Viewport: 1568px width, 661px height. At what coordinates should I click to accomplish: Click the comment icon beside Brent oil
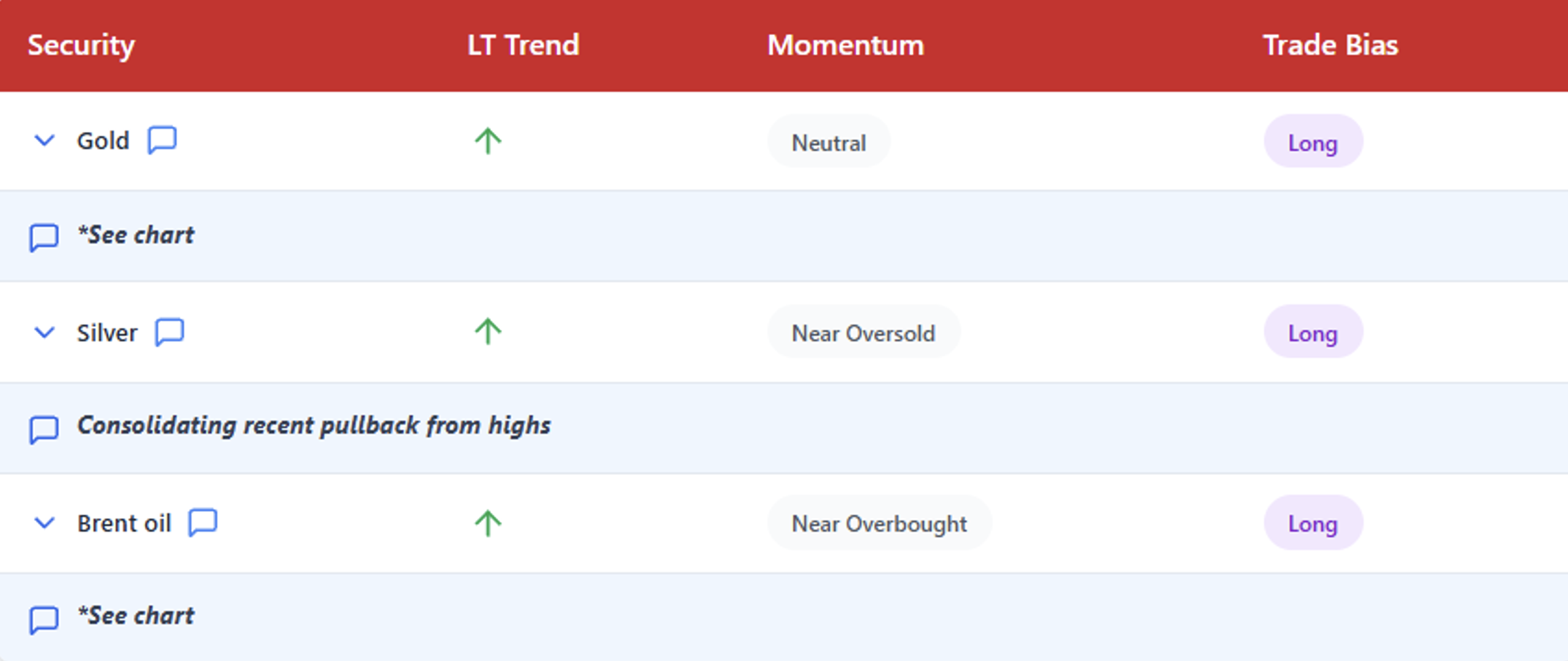point(203,523)
